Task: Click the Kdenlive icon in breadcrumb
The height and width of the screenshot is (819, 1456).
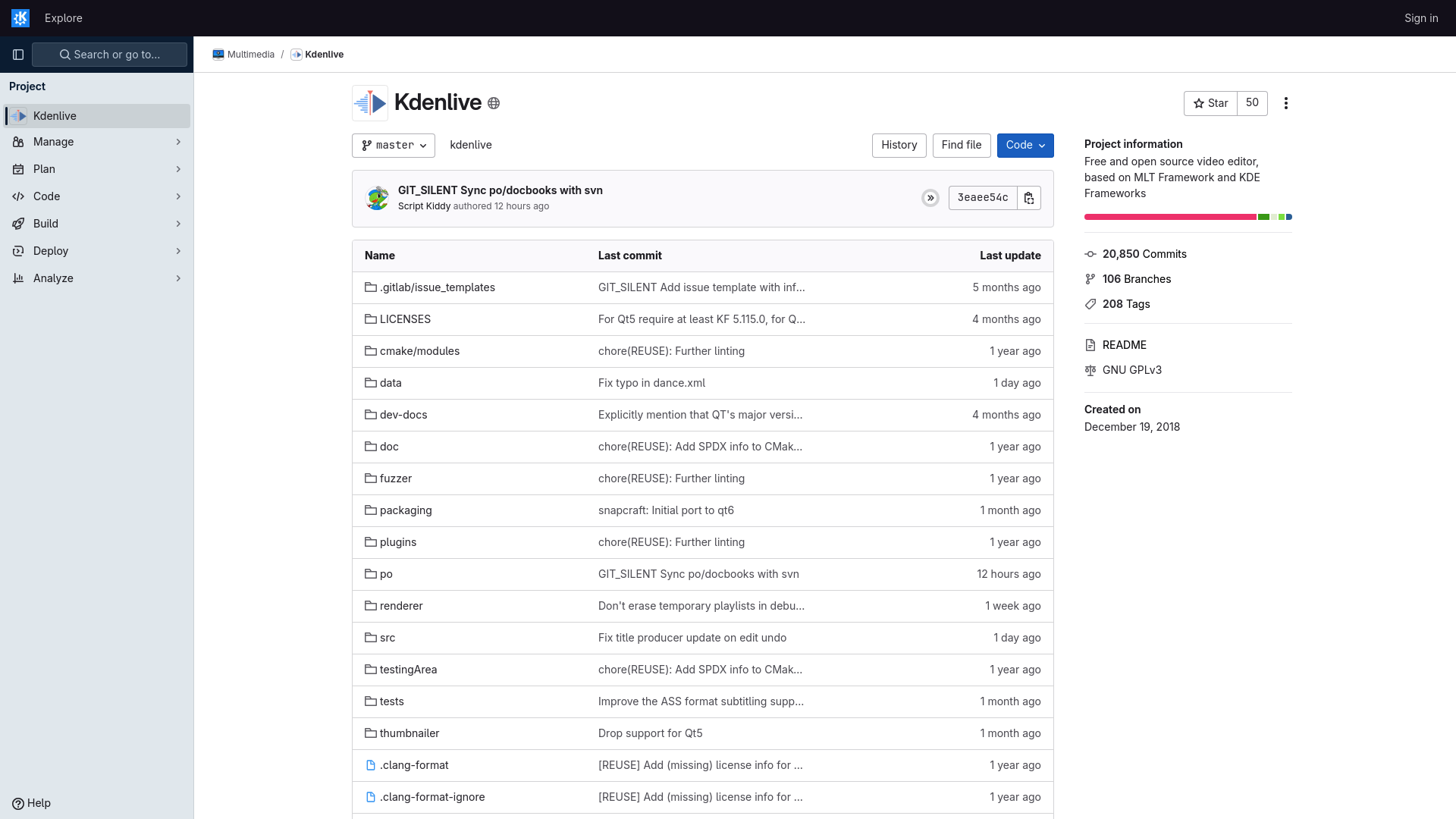Action: coord(297,55)
